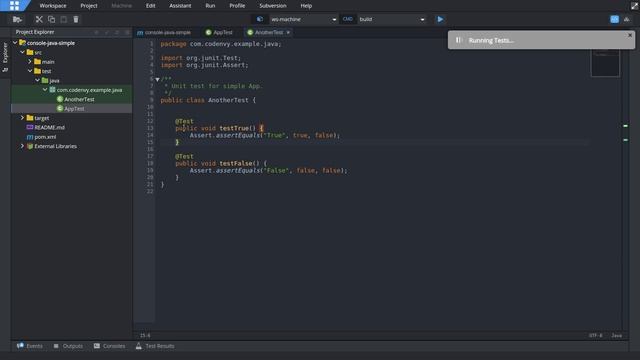Open the ws-machine dropdown
640x360 pixels.
pyautogui.click(x=304, y=19)
